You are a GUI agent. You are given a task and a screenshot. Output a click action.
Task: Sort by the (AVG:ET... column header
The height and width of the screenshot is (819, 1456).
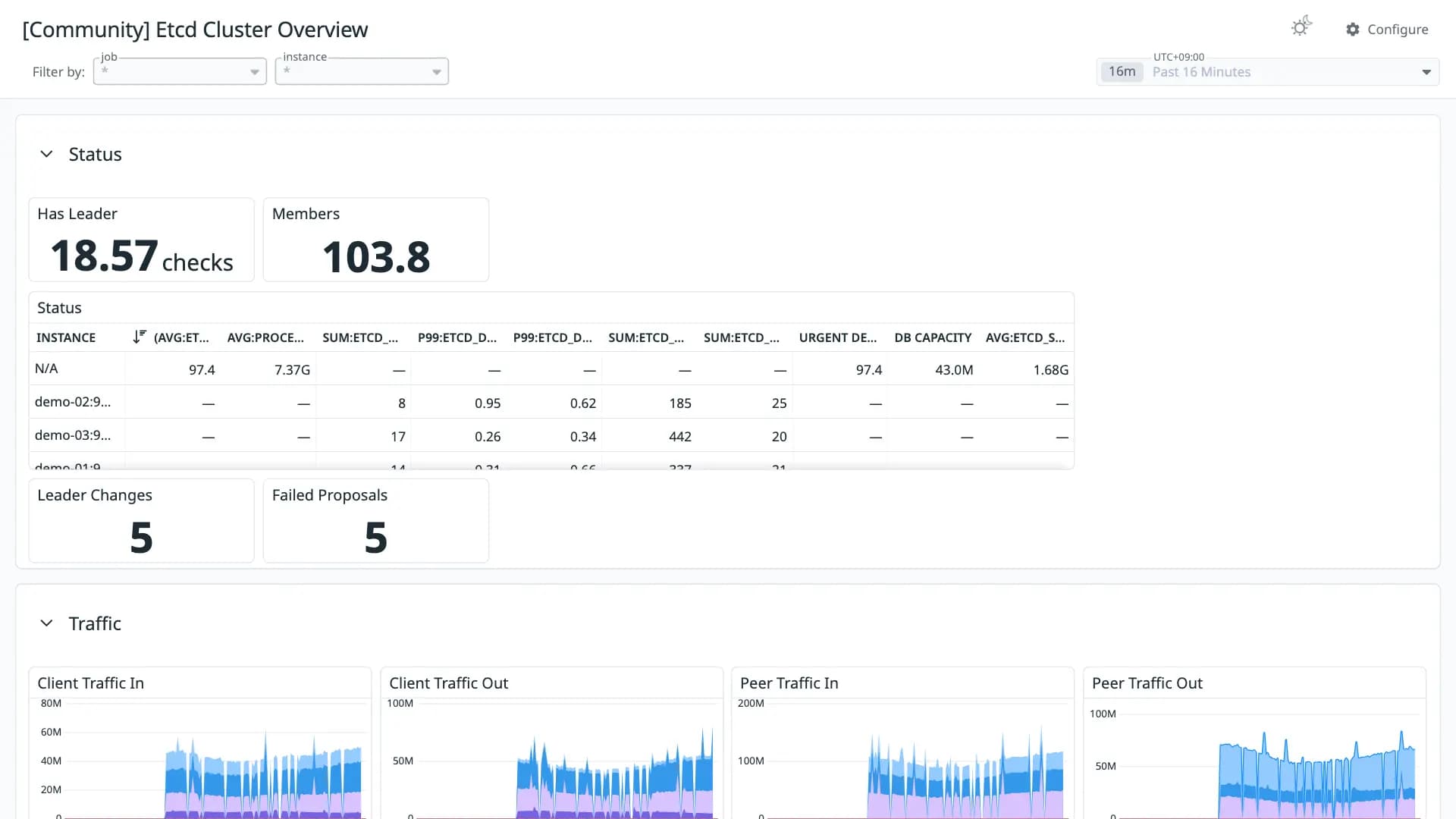(181, 337)
